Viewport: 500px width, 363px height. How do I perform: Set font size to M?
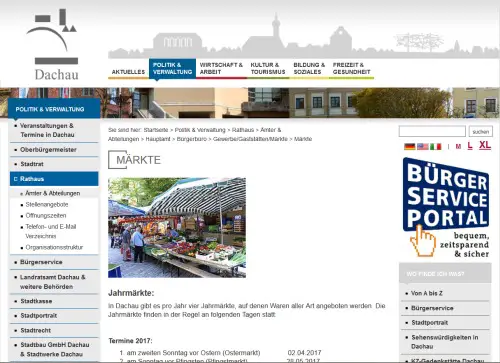click(458, 146)
